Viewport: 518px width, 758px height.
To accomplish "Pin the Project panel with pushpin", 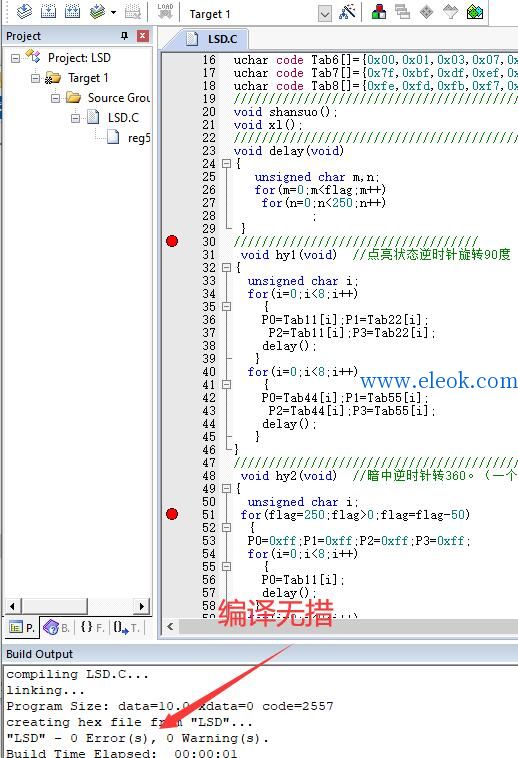I will (124, 36).
